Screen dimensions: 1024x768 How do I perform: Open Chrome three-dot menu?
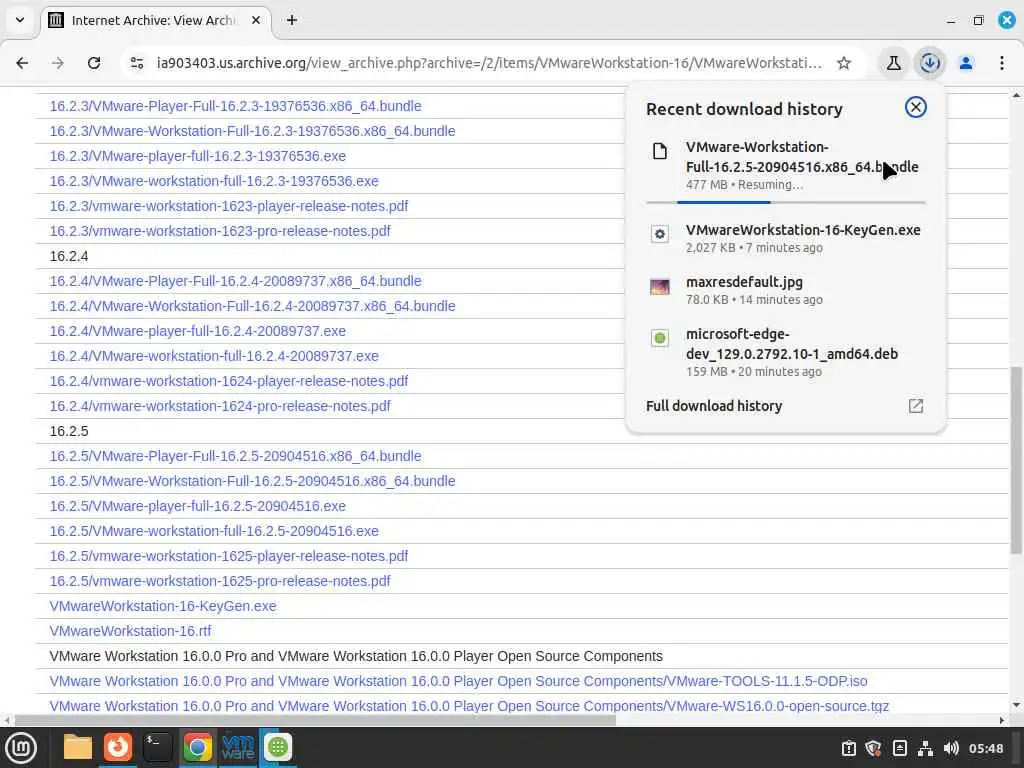pyautogui.click(x=1002, y=63)
